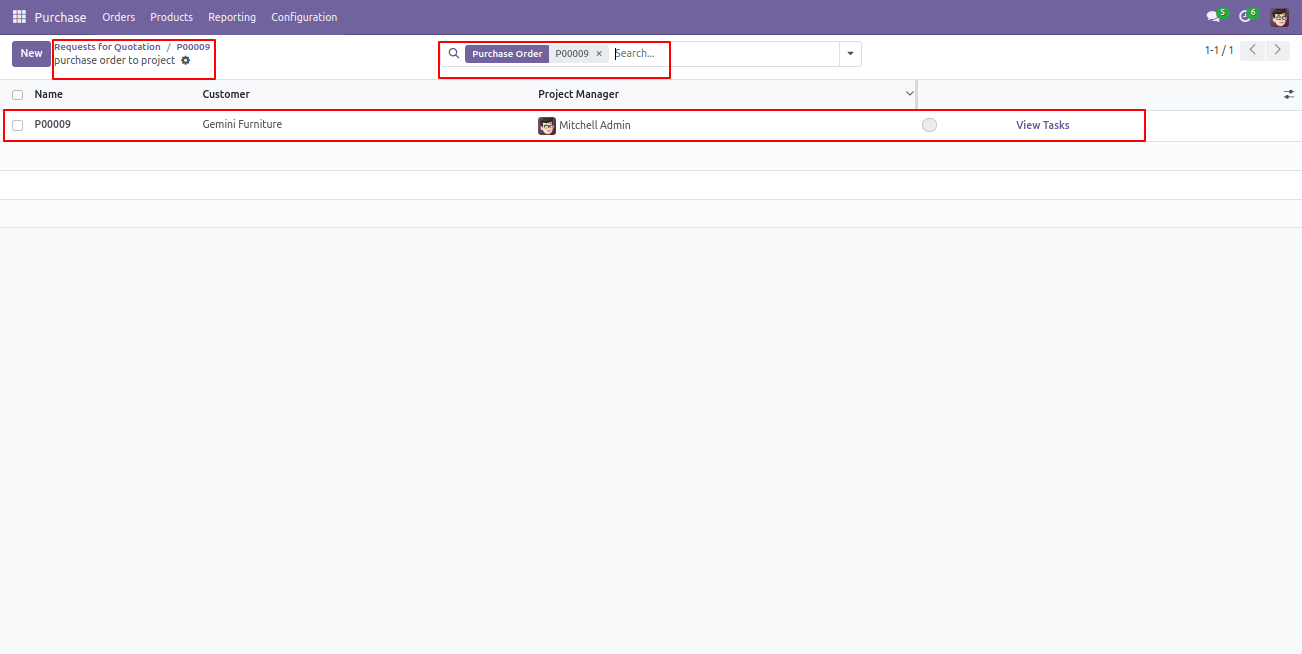Viewport: 1302px width, 654px height.
Task: Click Mitchell Admin avatar in row
Action: 547,126
